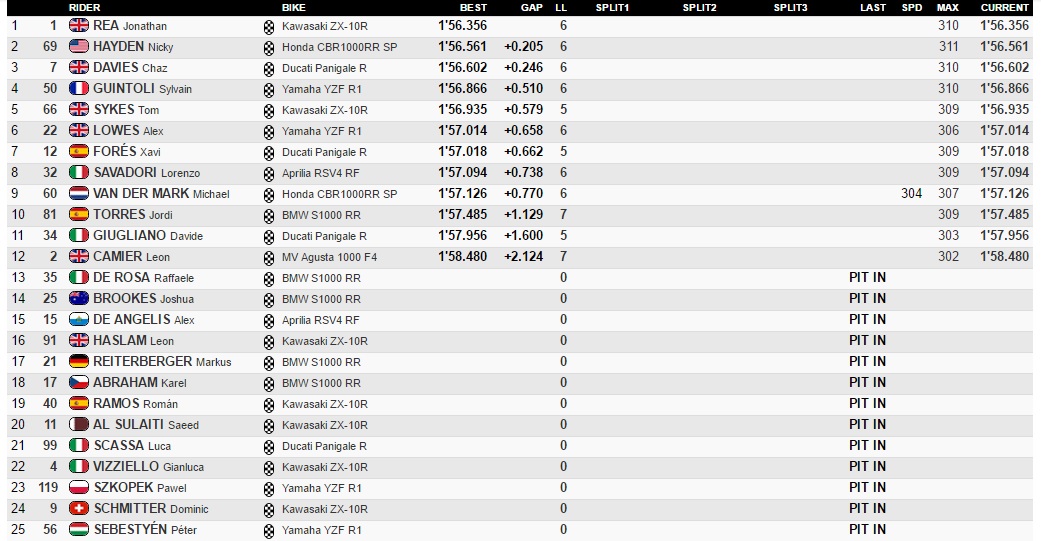Select the RIDER column header
Viewport: 1041px width, 541px height.
tap(84, 8)
